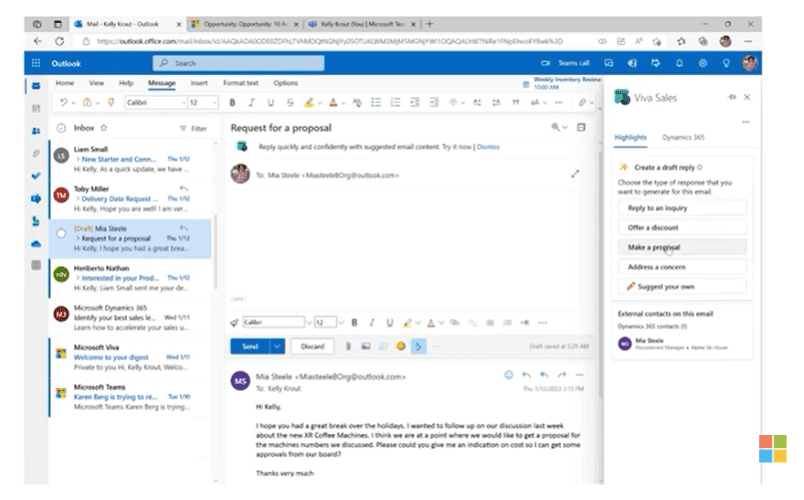Click forward arrow on Mia Steele message
The height and width of the screenshot is (500, 804).
tap(562, 375)
